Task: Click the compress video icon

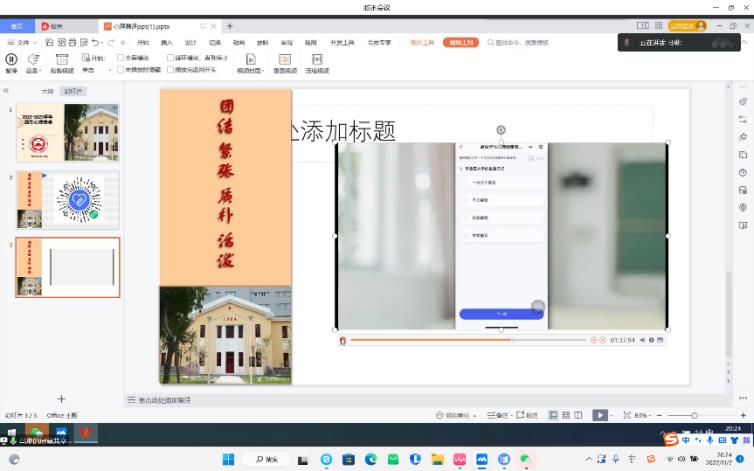Action: 317,61
